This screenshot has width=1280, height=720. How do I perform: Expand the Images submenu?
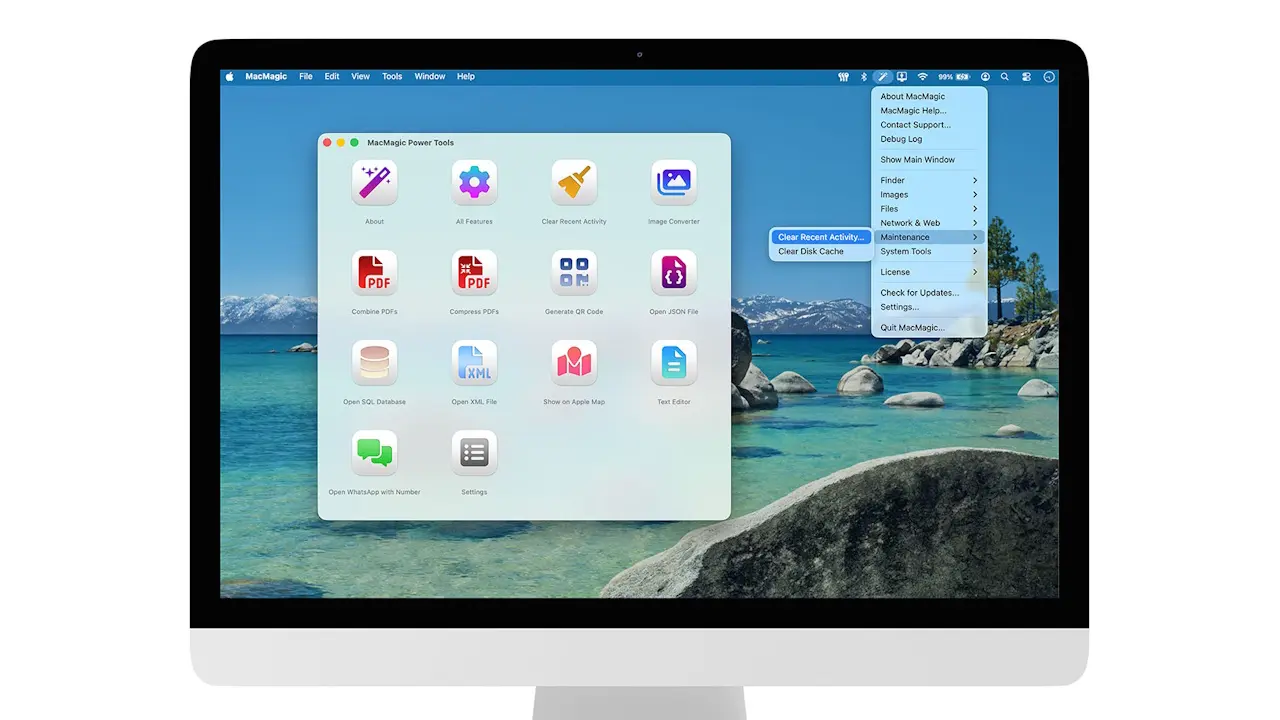[929, 195]
